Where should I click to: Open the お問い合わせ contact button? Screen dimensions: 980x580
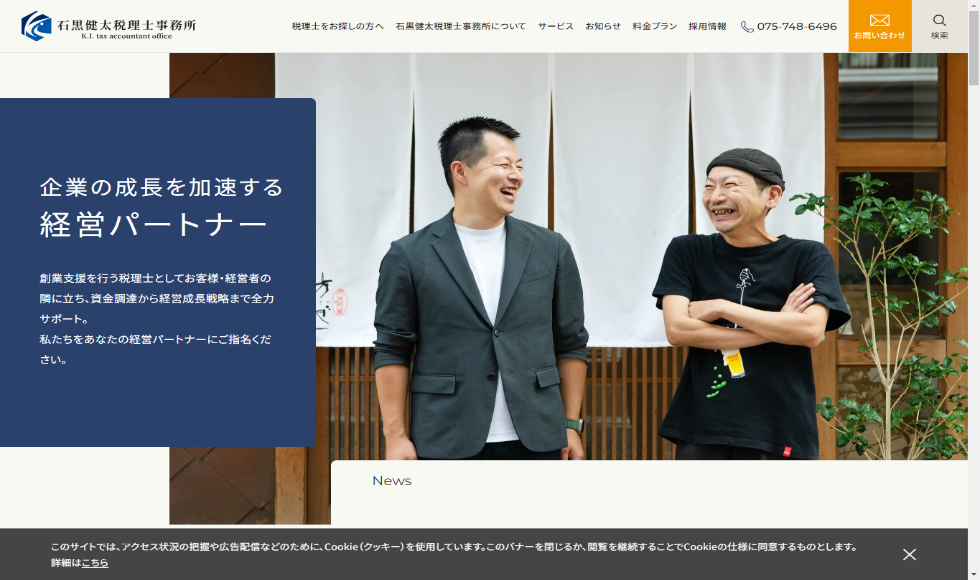pos(879,26)
